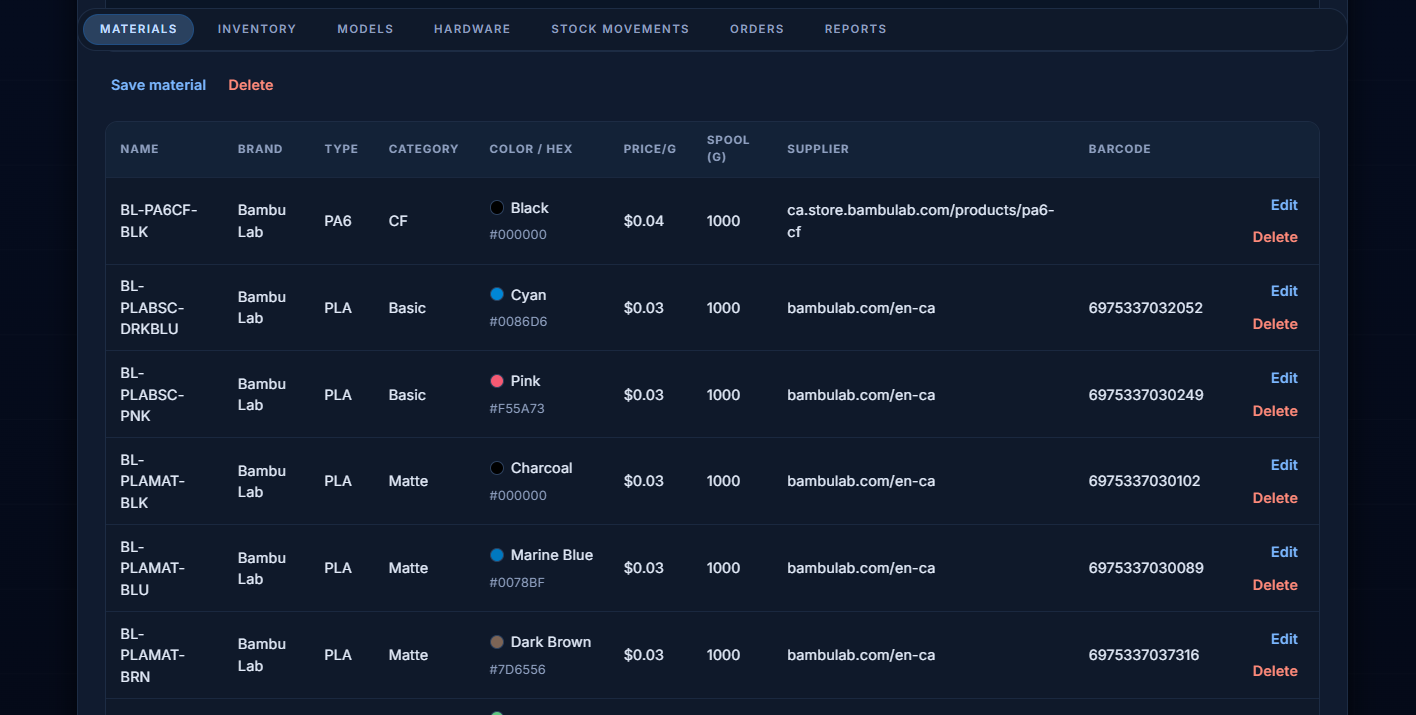Open the Models tab
Image resolution: width=1416 pixels, height=715 pixels.
click(x=365, y=29)
